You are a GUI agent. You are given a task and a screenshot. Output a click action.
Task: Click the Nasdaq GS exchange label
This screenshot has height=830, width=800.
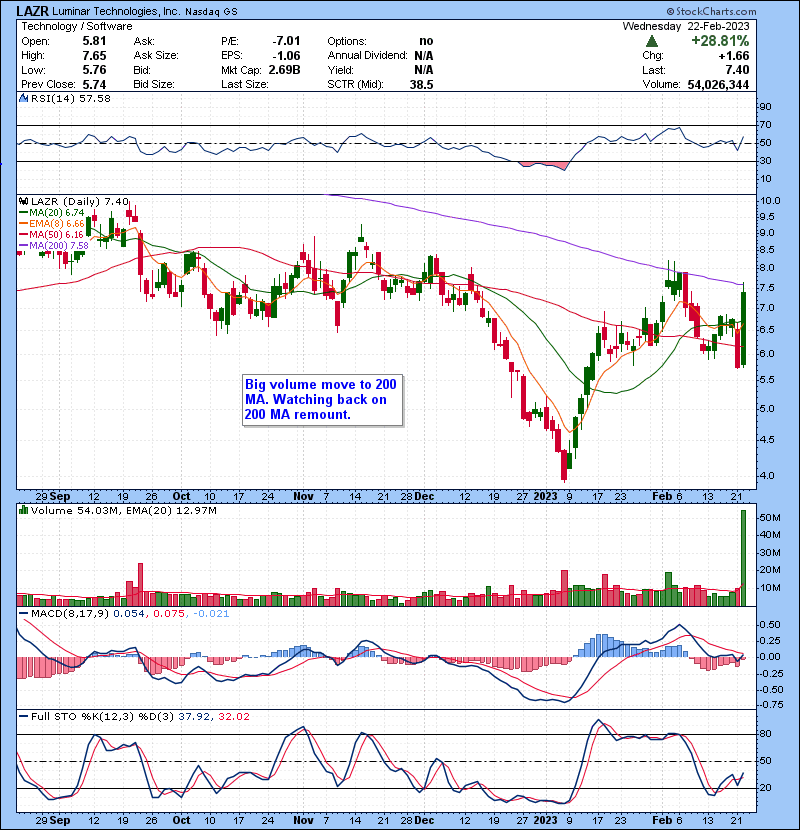coord(211,11)
